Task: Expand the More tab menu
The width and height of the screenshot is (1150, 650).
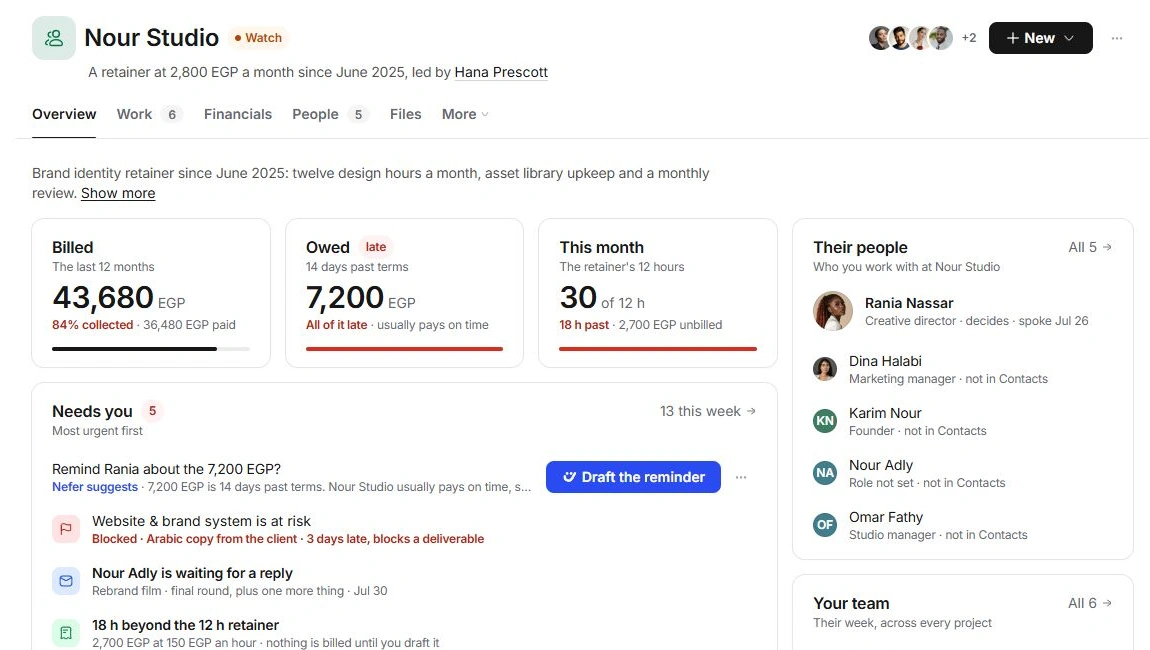Action: tap(465, 114)
